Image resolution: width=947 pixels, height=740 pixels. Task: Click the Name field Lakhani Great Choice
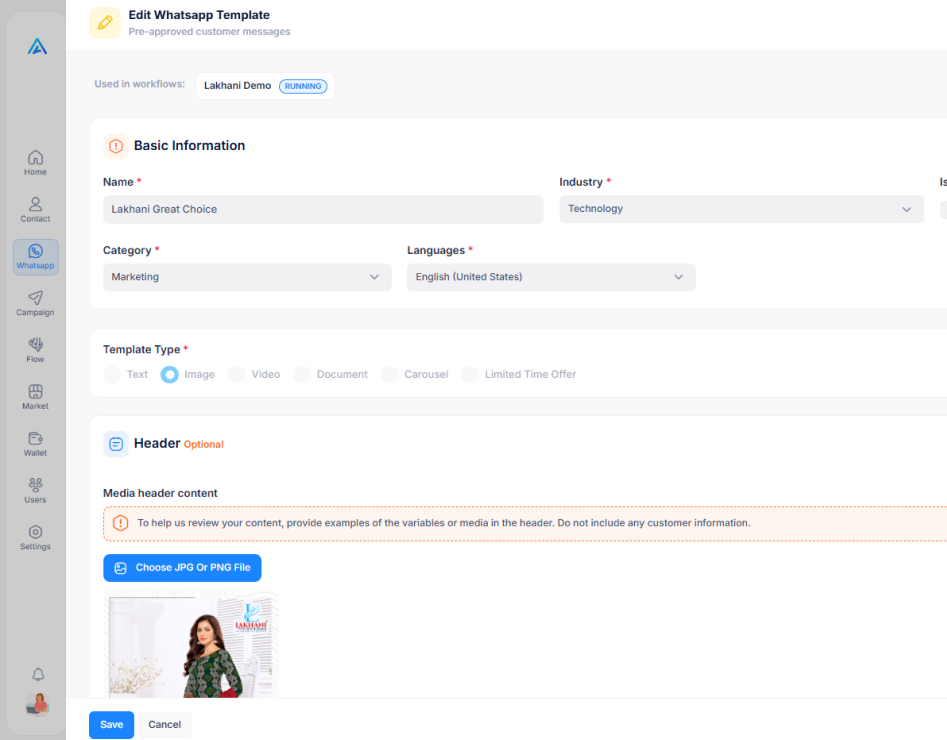pyautogui.click(x=323, y=209)
